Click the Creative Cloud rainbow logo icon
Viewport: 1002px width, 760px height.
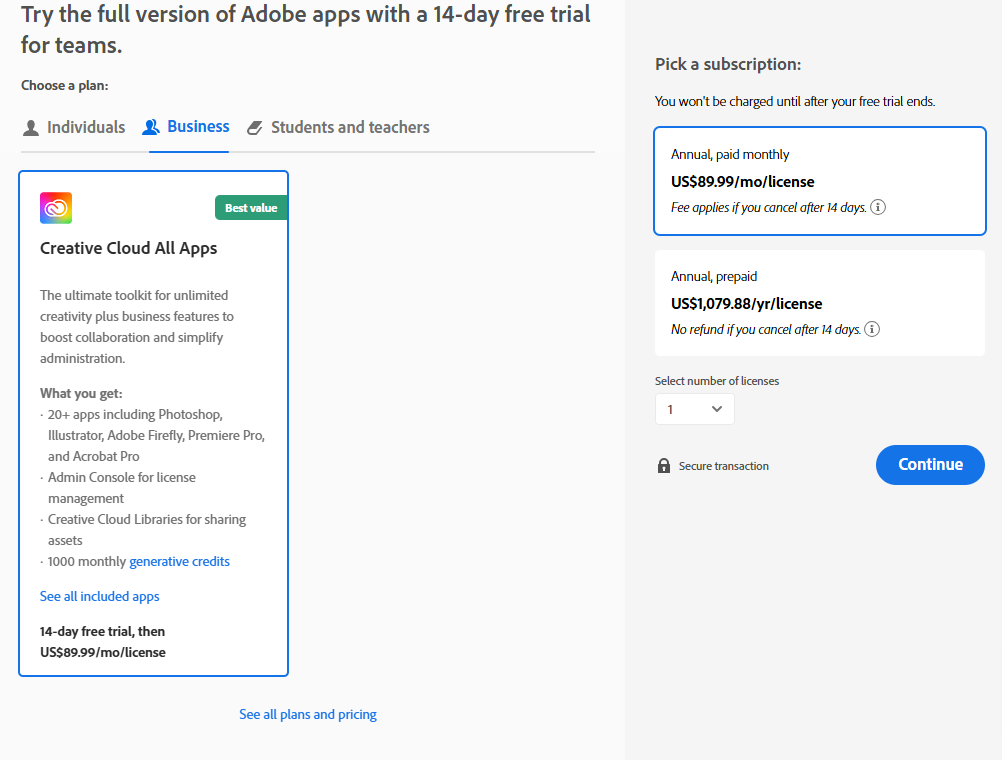[x=56, y=208]
